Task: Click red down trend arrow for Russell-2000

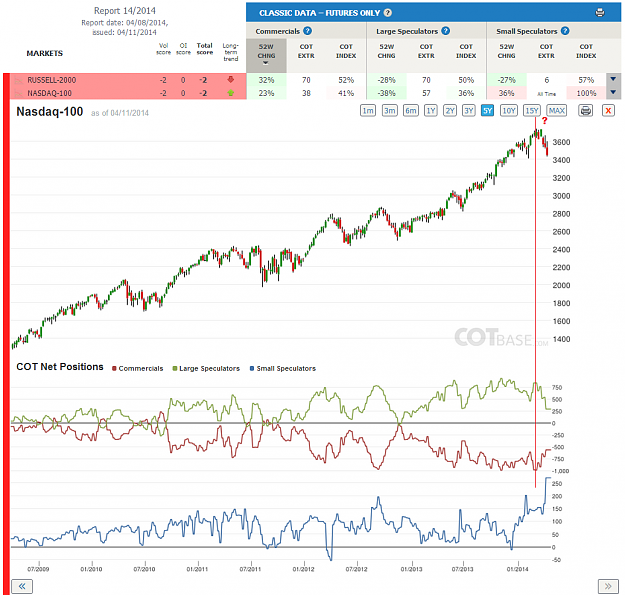Action: [230, 80]
